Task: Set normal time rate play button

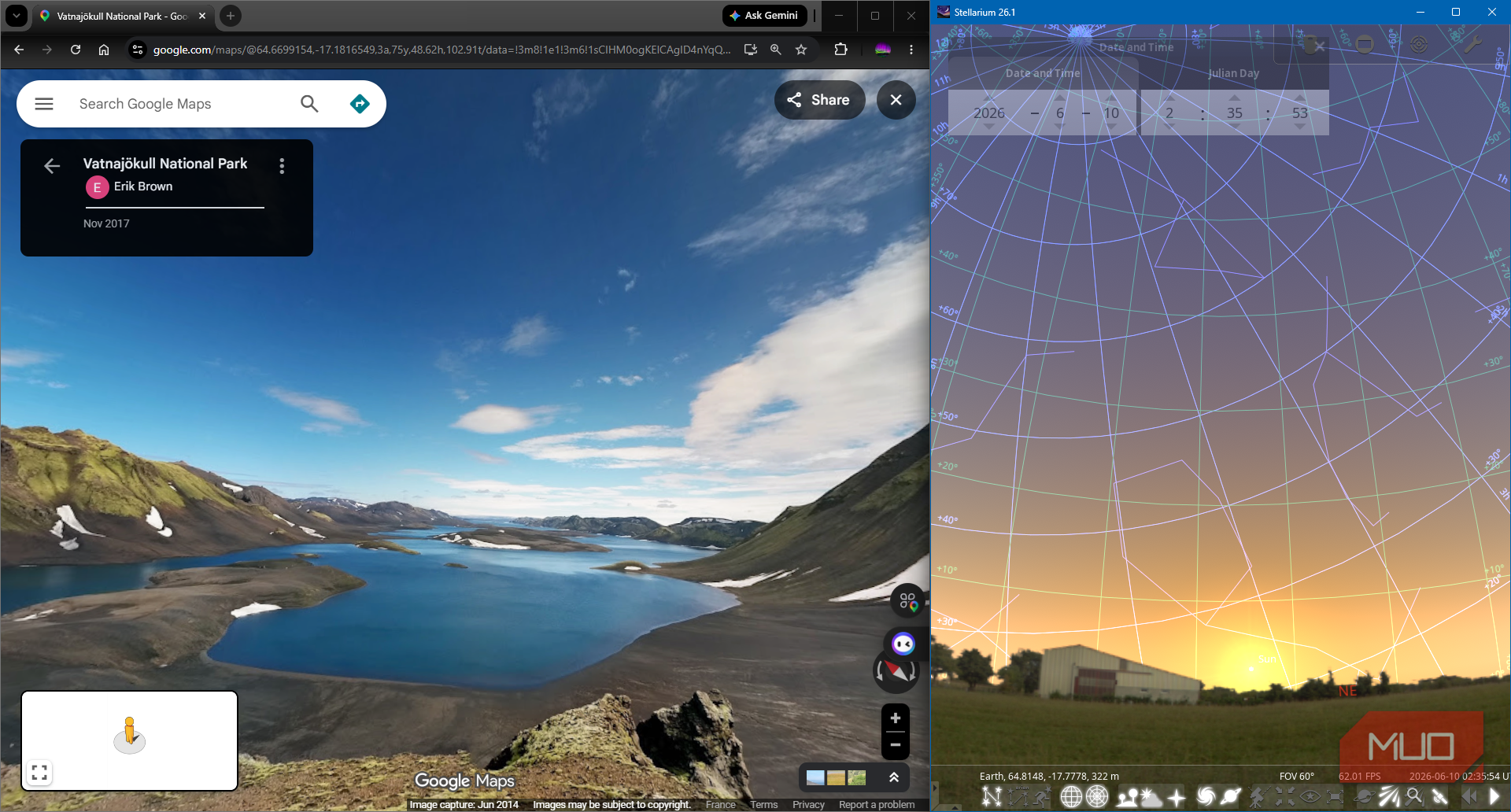Action: point(1494,797)
